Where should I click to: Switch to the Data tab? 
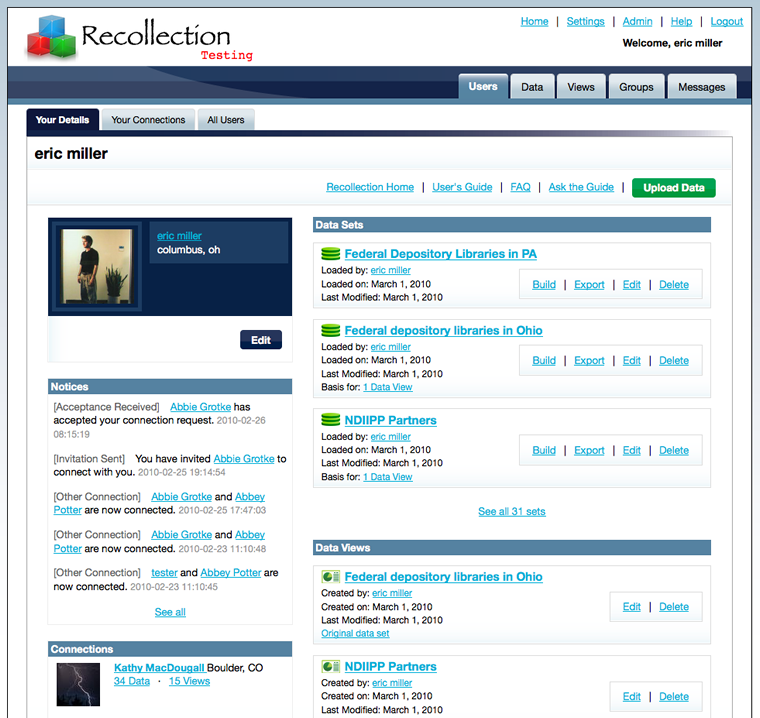coord(532,87)
